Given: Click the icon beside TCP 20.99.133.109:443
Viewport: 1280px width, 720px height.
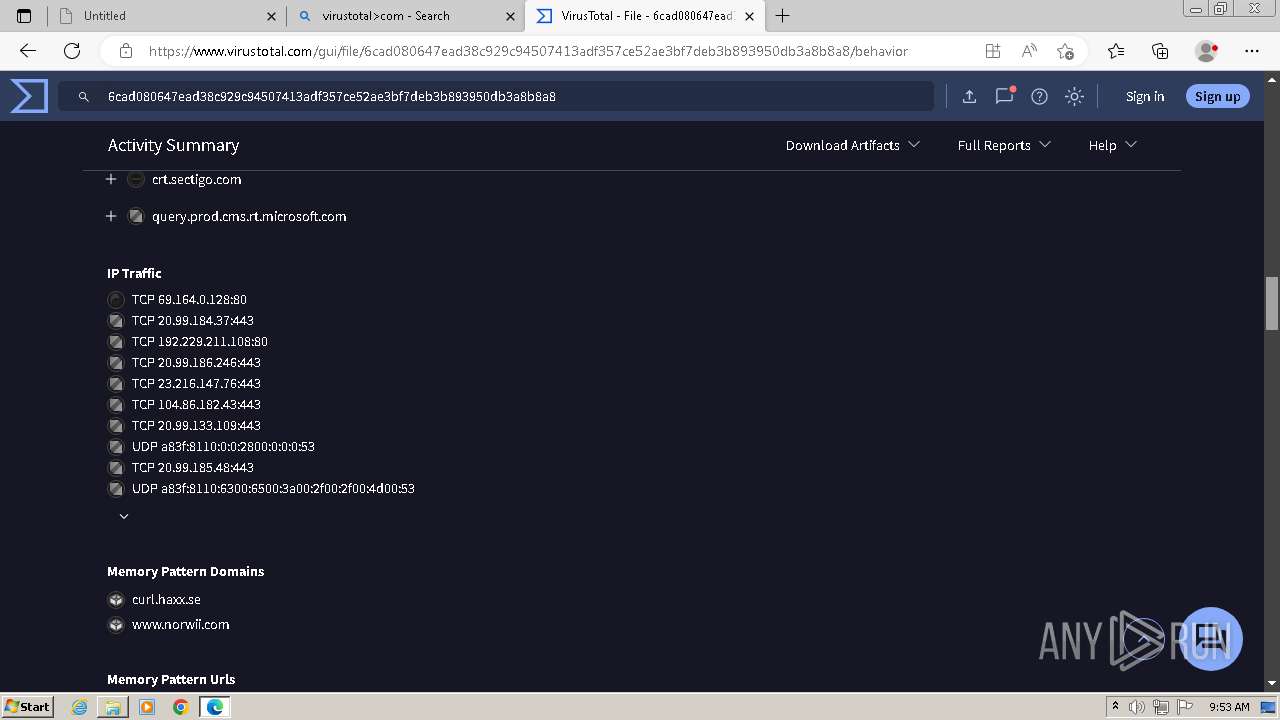Looking at the screenshot, I should pos(116,425).
